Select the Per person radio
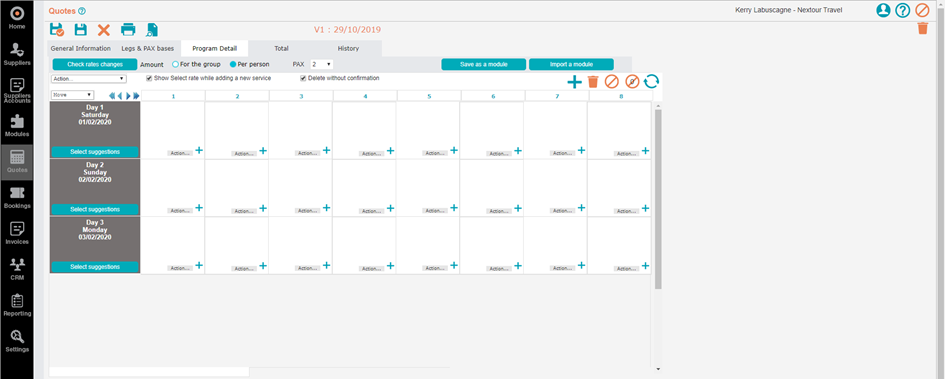 (233, 64)
